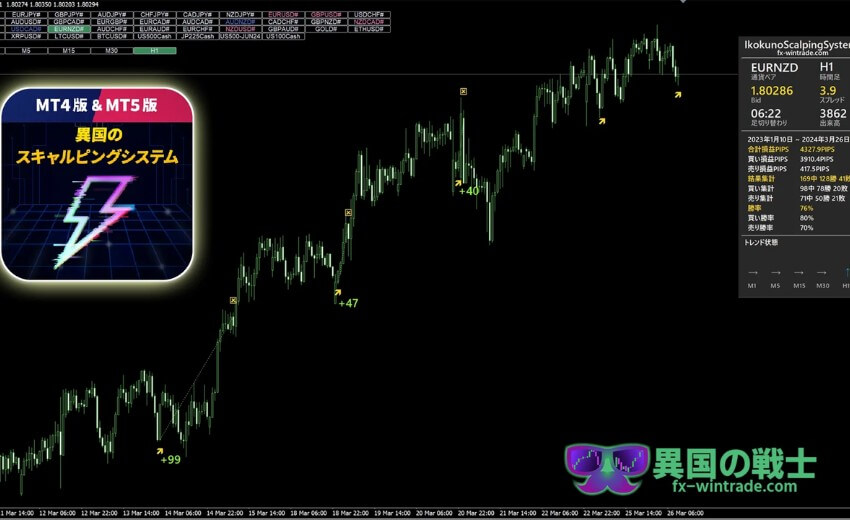The image size is (850, 520).
Task: Switch chart to LTCUSD# symbol
Action: click(69, 36)
